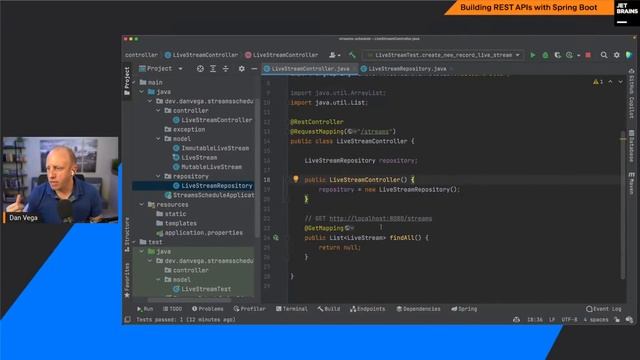The height and width of the screenshot is (360, 640).
Task: Toggle Favorites side tab on left stripe
Action: tap(127, 280)
